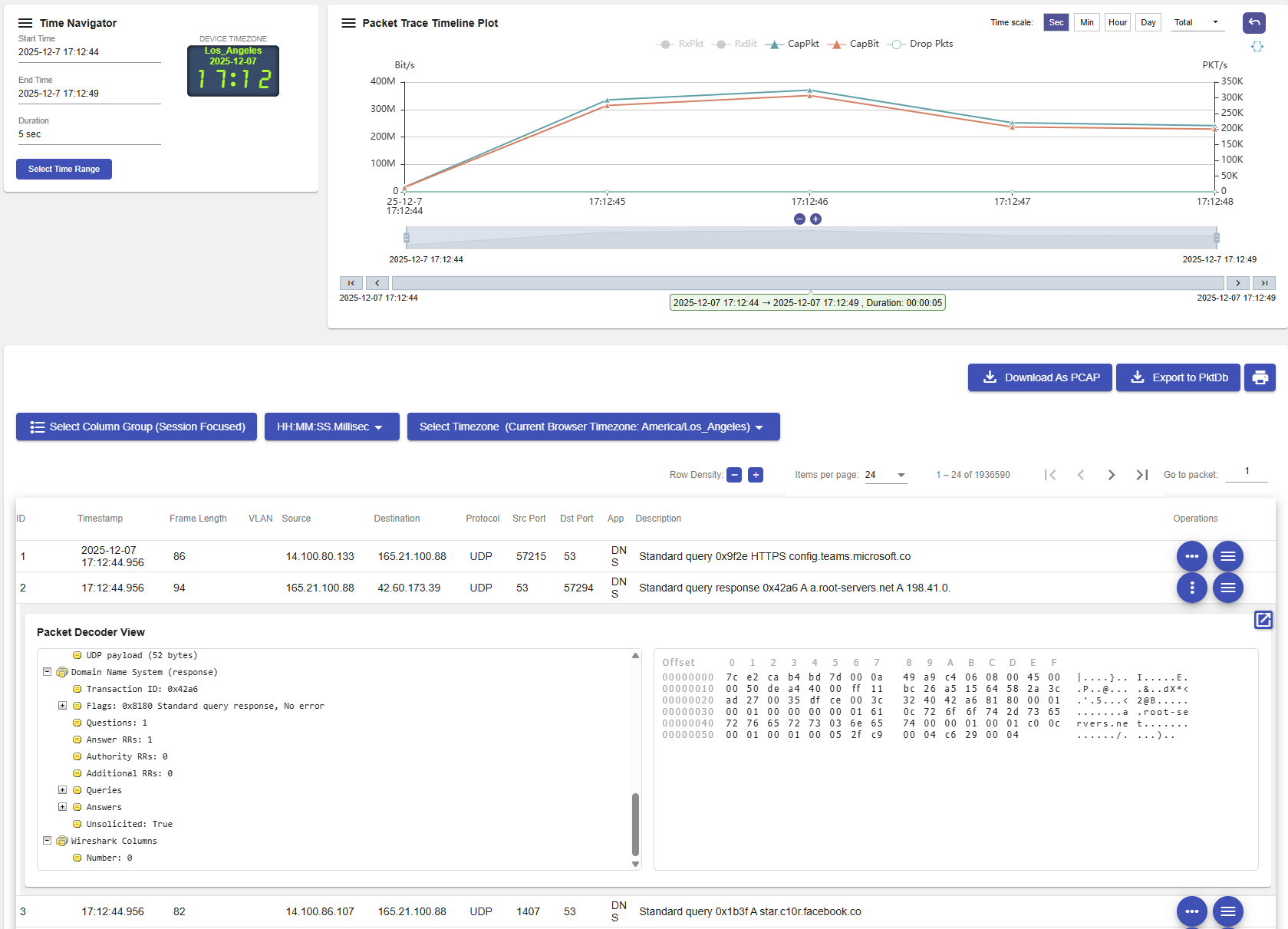Step timeline forward one segment
1288x929 pixels.
1238,283
